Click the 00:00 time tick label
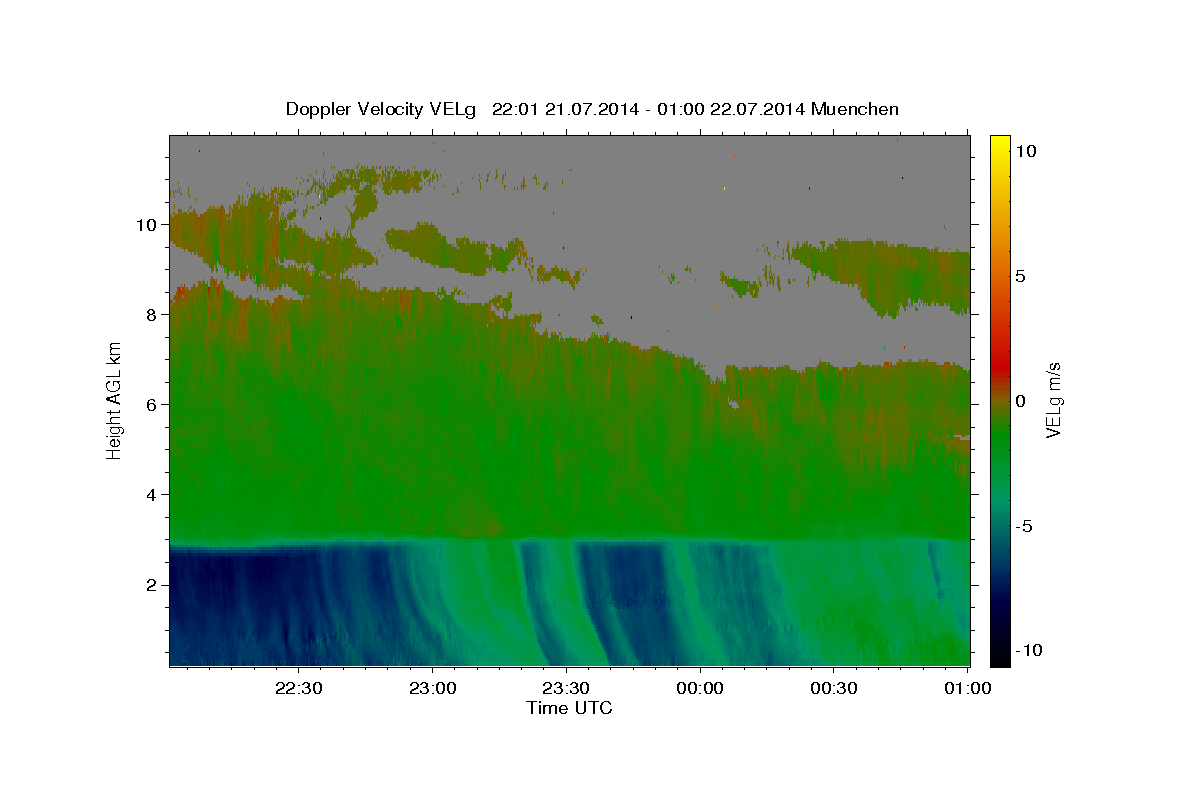 [x=700, y=688]
